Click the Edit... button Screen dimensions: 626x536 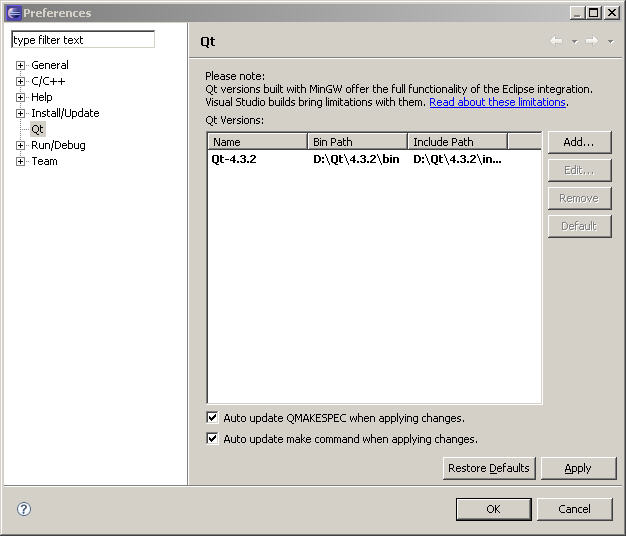coord(579,170)
